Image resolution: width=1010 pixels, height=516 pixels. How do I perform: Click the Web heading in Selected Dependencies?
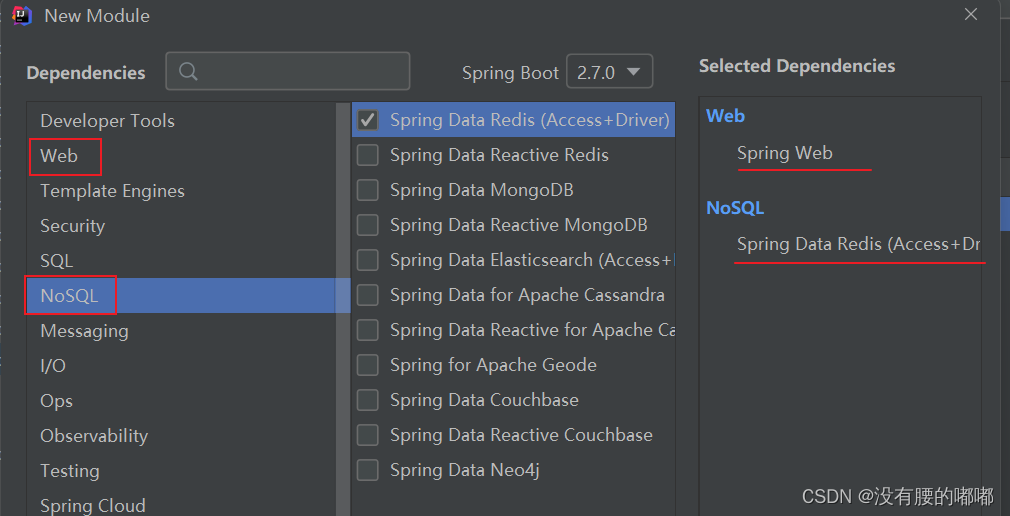tap(725, 116)
